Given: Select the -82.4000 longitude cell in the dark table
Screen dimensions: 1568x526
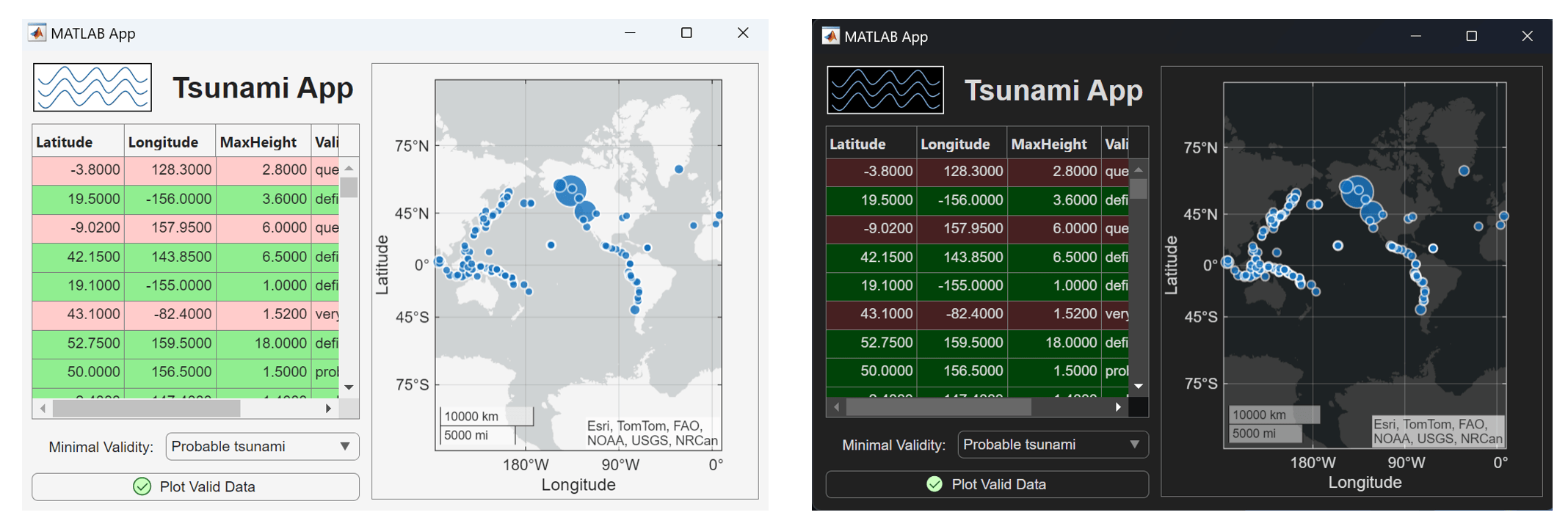Looking at the screenshot, I should pyautogui.click(x=962, y=314).
